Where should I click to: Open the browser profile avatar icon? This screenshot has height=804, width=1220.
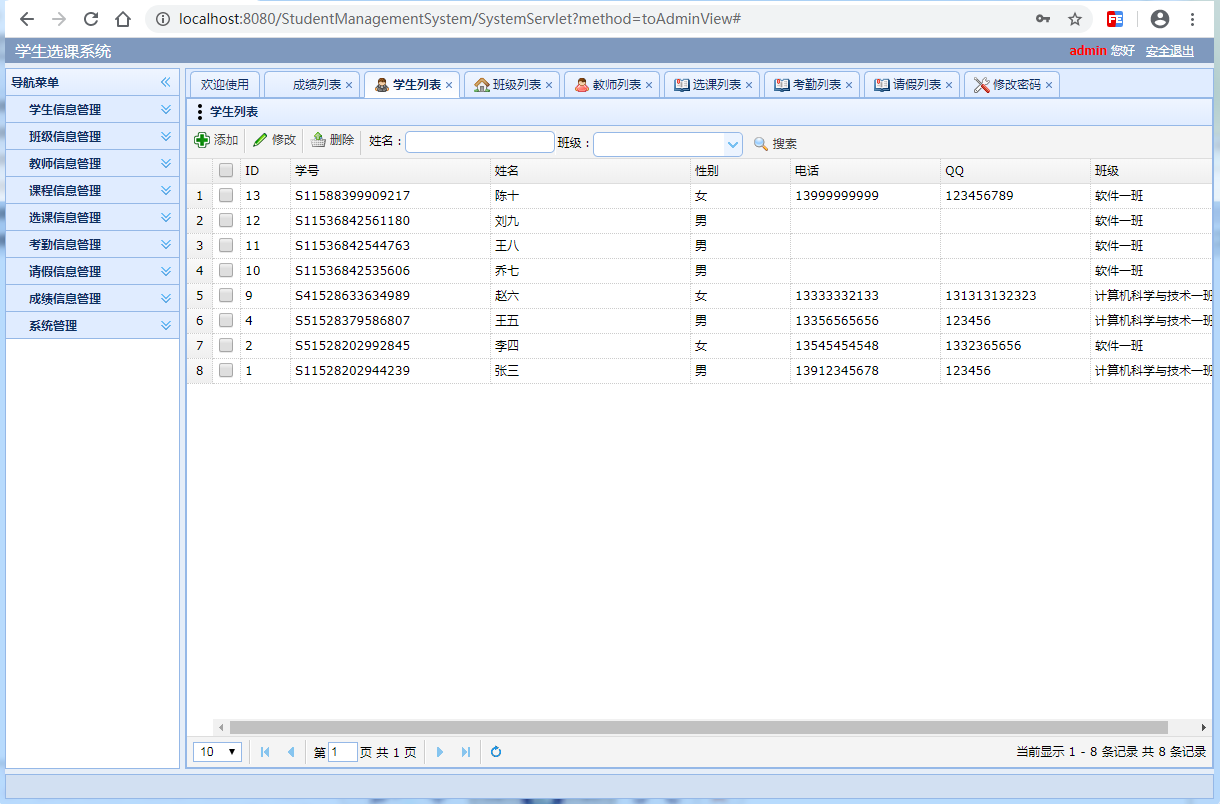coord(1160,19)
